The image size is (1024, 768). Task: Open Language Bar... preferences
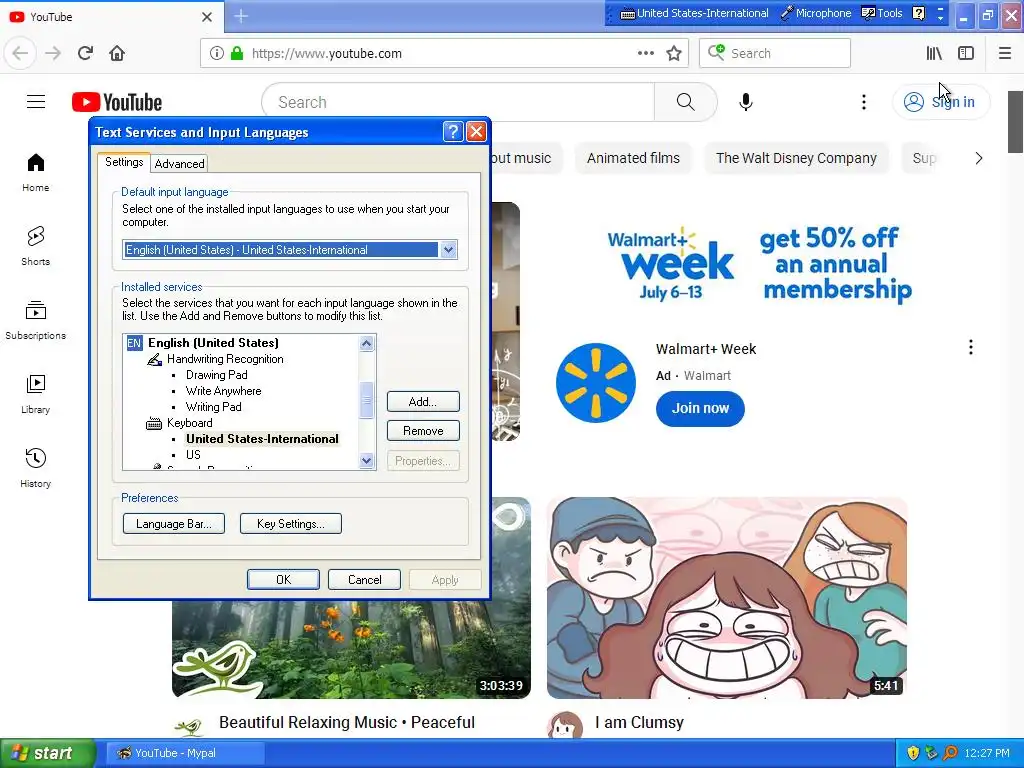coord(174,524)
